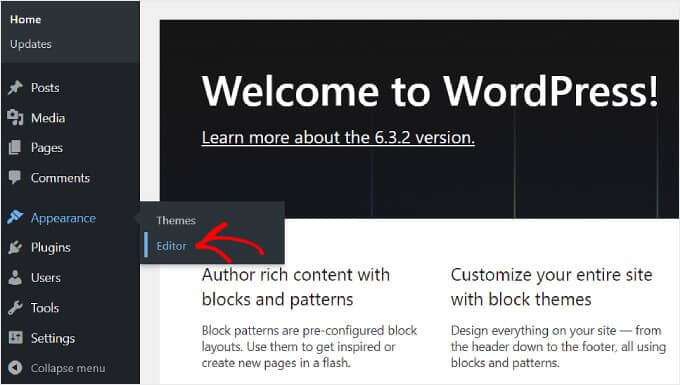Click 'Author rich content with blocks and patterns' heading
Image resolution: width=680 pixels, height=385 pixels.
point(296,287)
